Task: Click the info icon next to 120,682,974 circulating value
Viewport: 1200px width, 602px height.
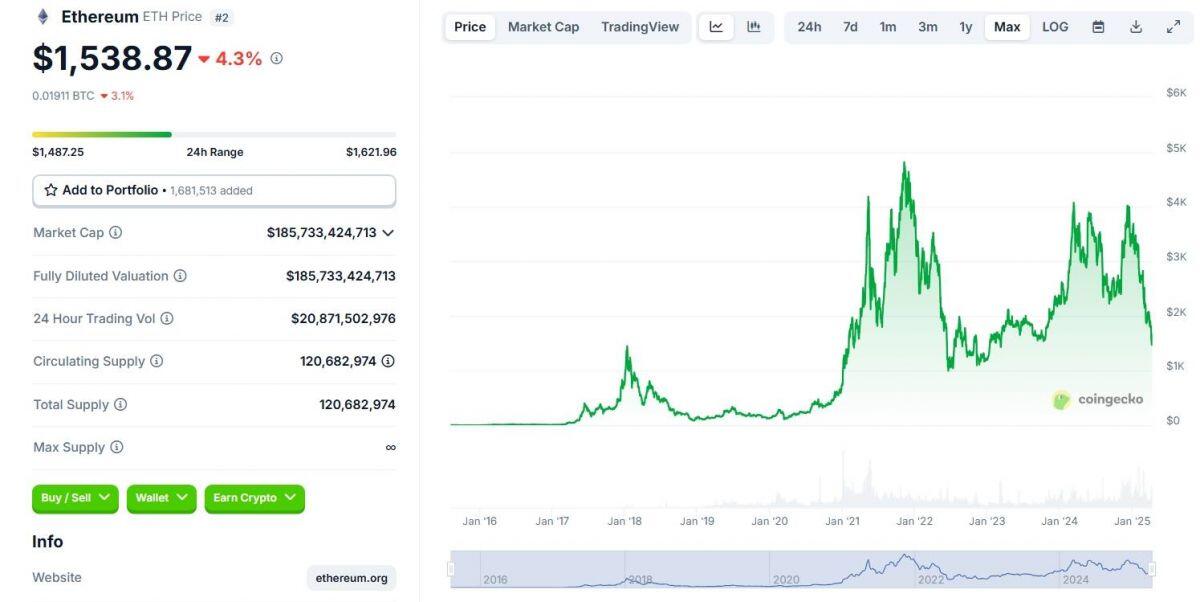Action: point(388,362)
